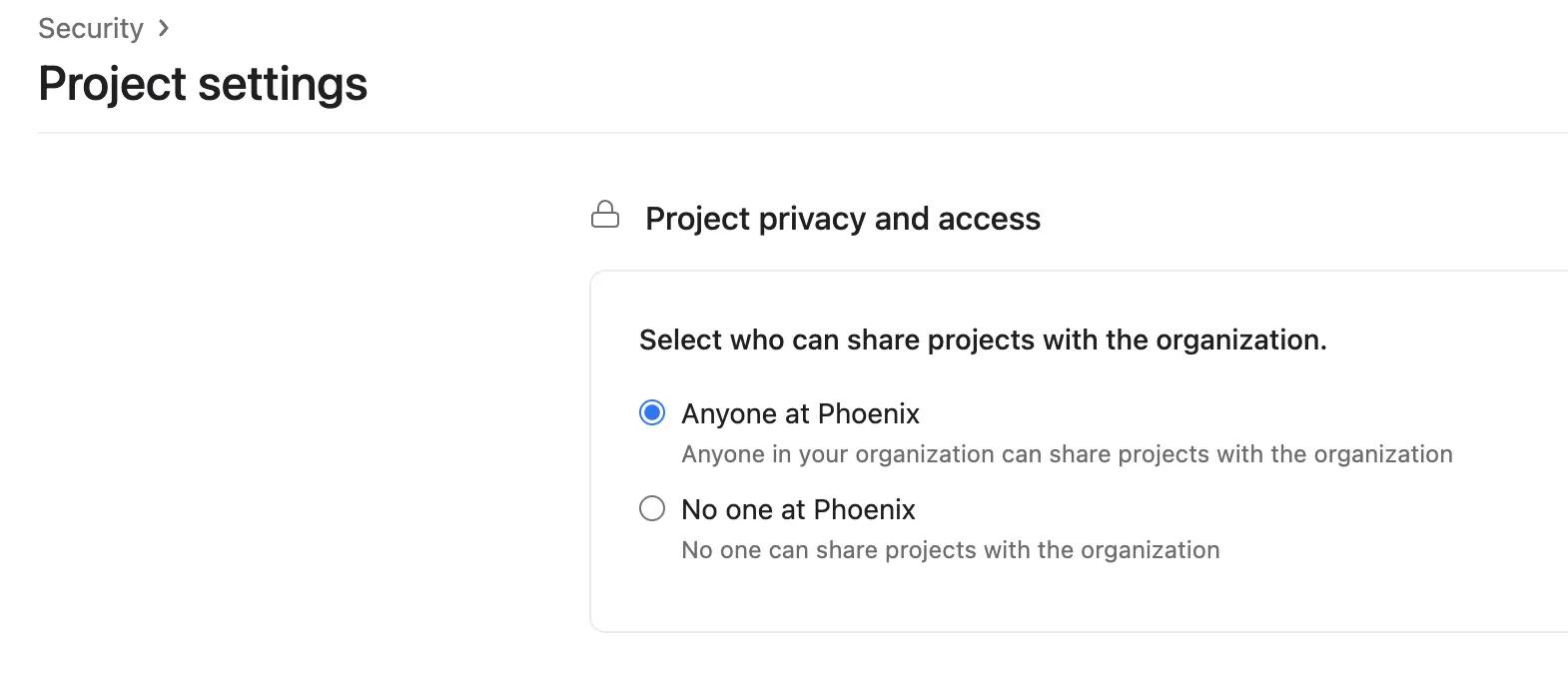The width and height of the screenshot is (1568, 689).
Task: Click the 'No one at Phoenix' option label
Action: 798,509
